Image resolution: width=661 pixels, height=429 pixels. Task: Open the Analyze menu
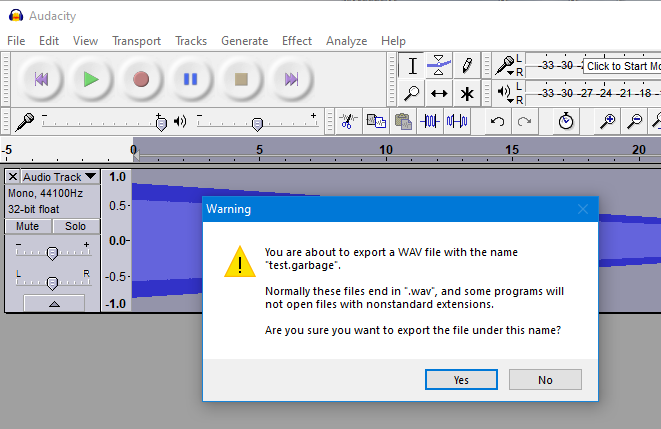tap(347, 41)
